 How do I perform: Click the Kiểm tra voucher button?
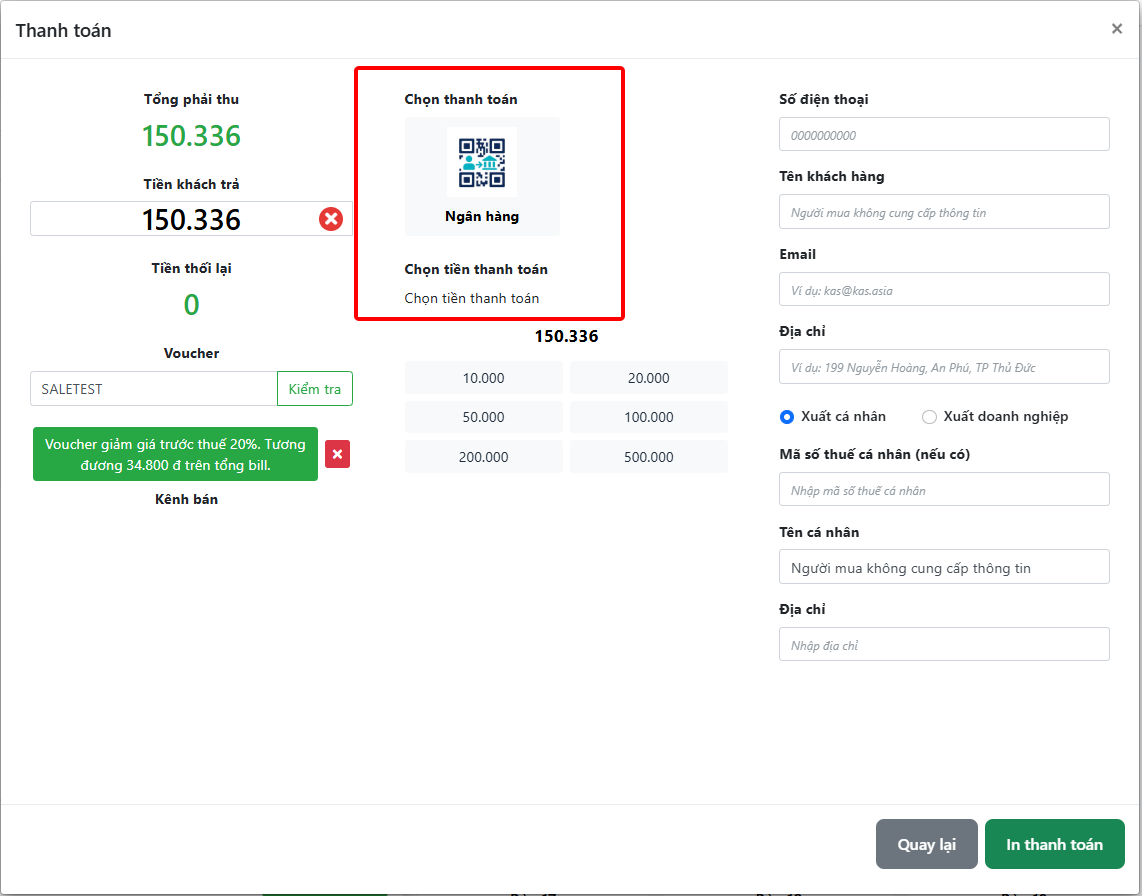point(314,389)
